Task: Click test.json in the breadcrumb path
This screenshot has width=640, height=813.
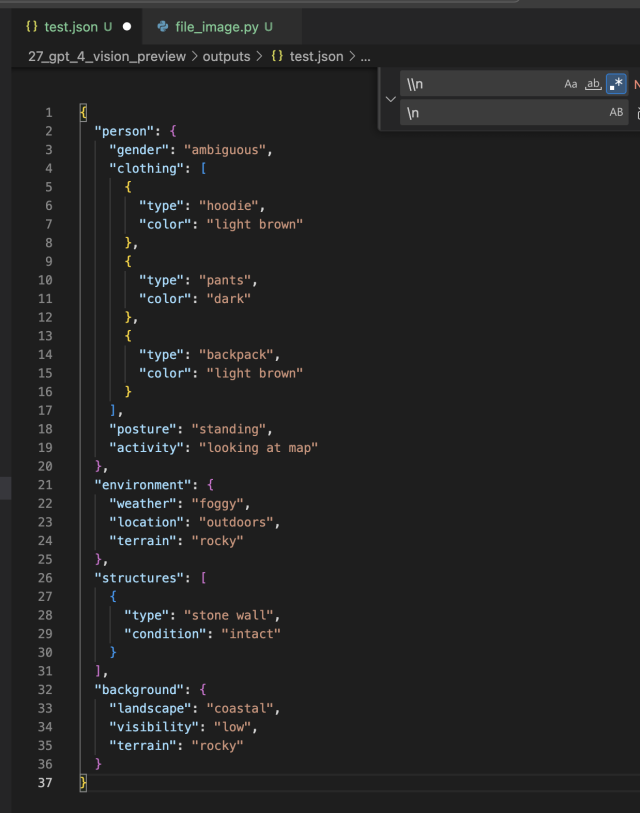Action: pos(316,57)
